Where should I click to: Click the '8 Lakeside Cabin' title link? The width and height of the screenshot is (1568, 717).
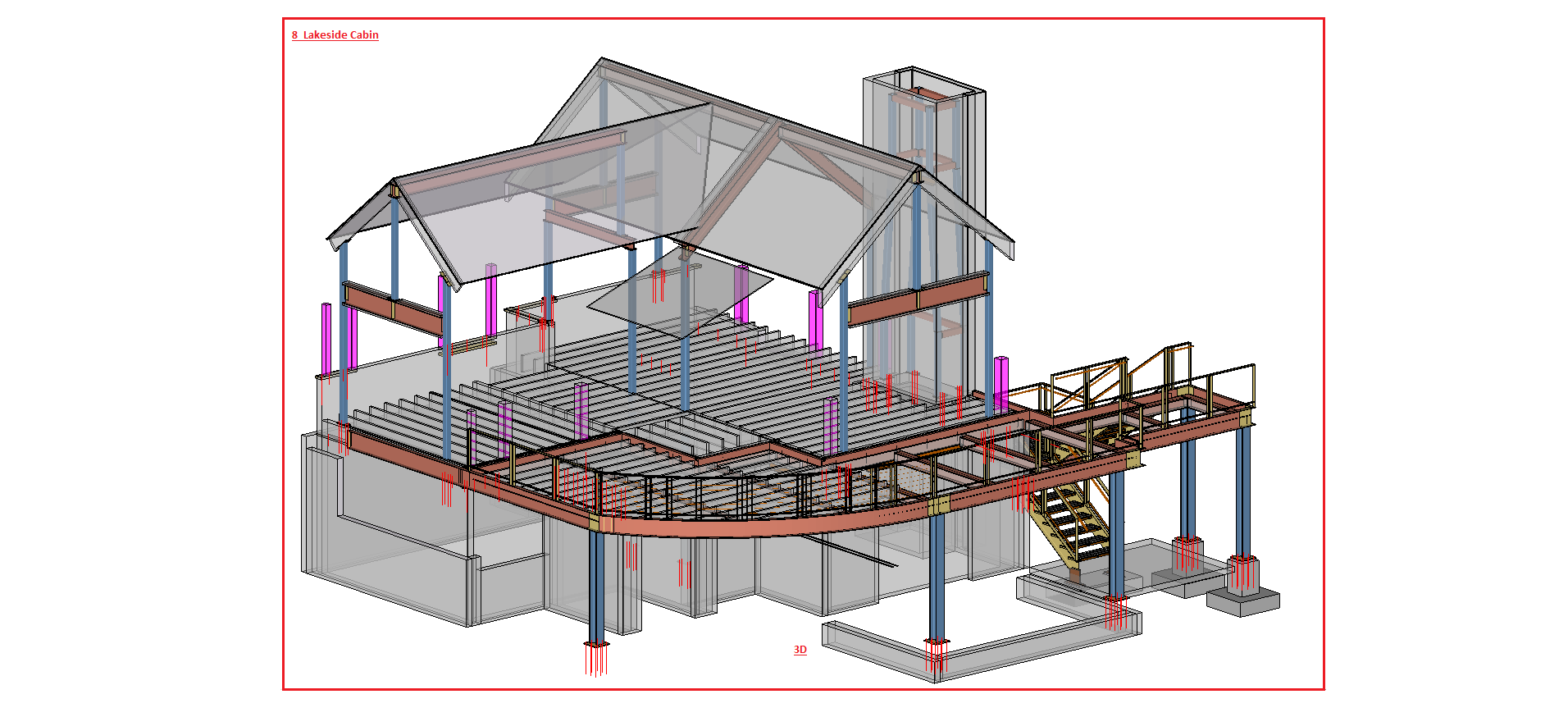click(335, 35)
